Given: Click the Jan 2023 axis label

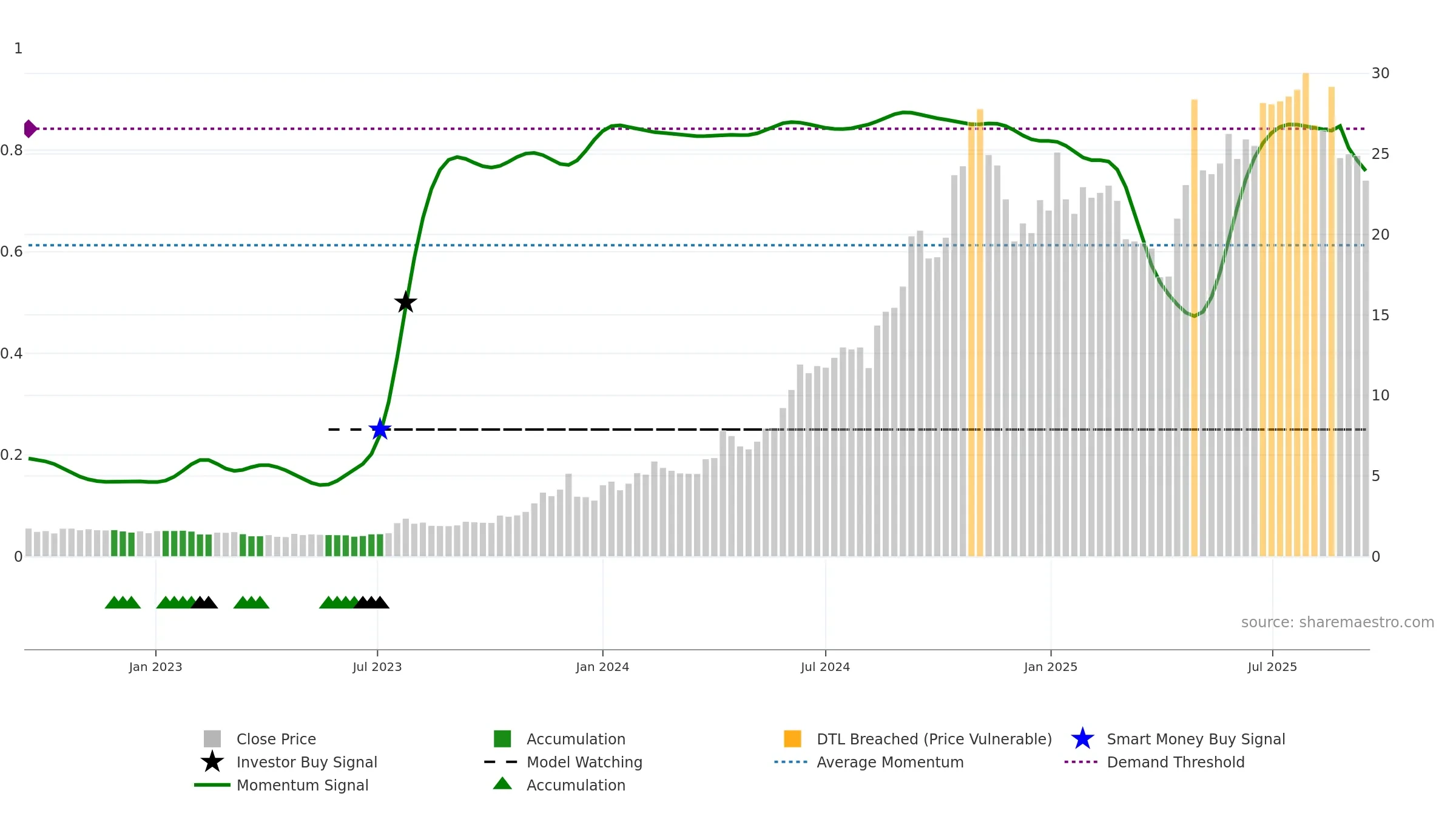Looking at the screenshot, I should click(x=155, y=667).
